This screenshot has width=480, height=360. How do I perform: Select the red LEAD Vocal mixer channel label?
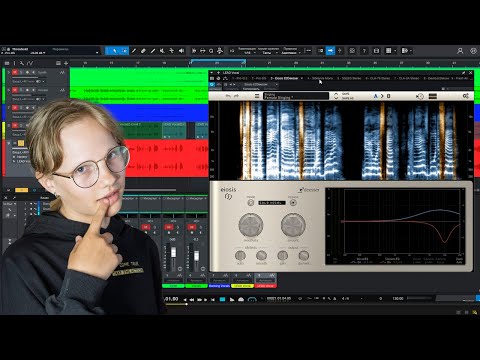coord(266,286)
